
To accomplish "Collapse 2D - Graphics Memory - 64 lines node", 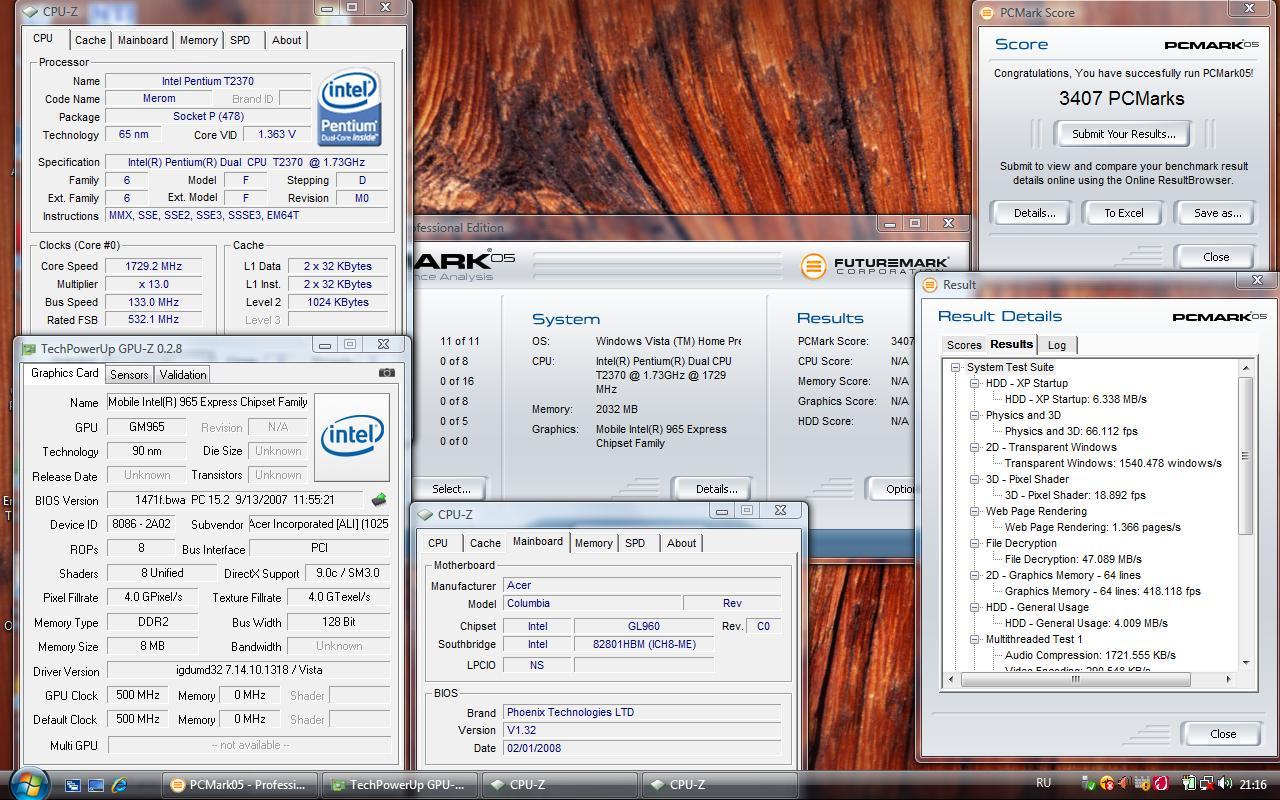I will pos(975,575).
